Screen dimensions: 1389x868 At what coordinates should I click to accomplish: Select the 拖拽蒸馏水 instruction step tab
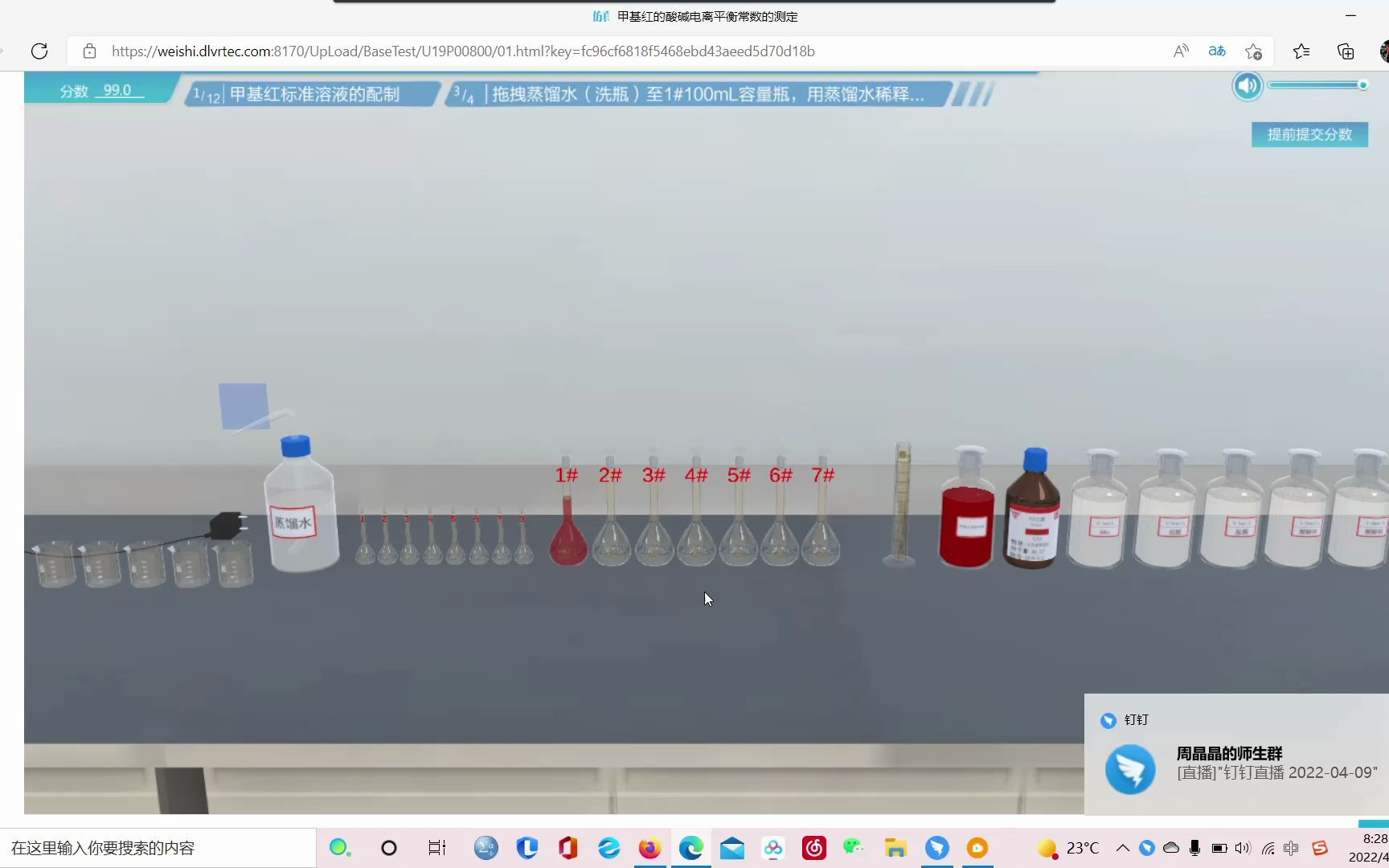tap(699, 94)
